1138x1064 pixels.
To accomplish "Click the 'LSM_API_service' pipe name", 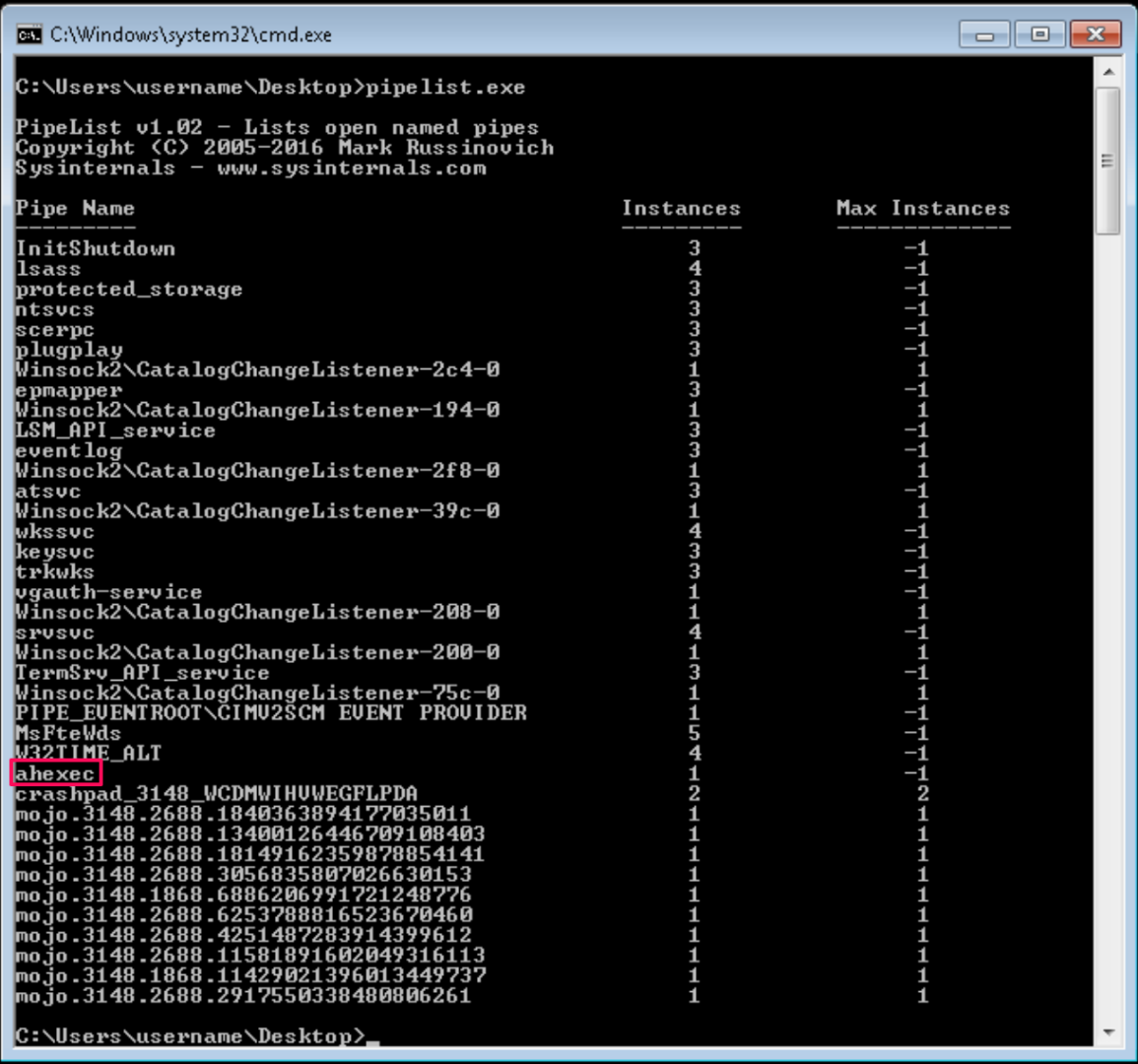I will pyautogui.click(x=115, y=431).
